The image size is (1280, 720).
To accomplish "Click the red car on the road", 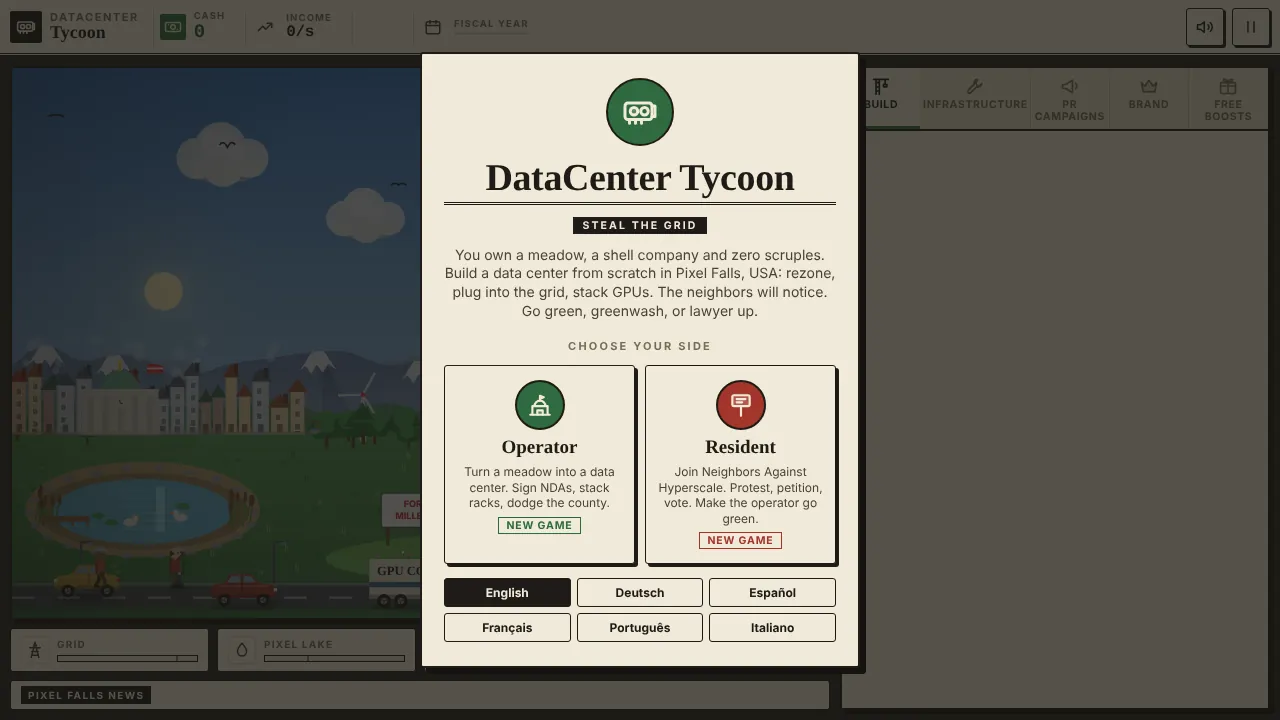I will pyautogui.click(x=244, y=589).
